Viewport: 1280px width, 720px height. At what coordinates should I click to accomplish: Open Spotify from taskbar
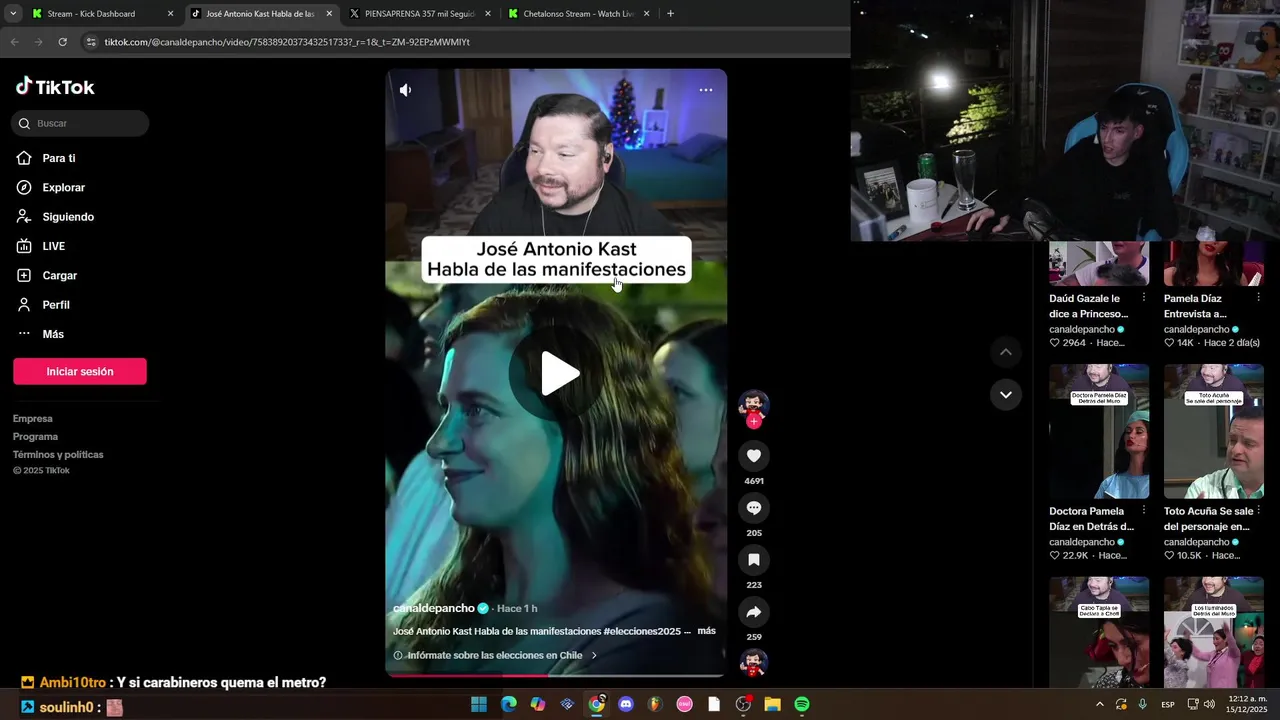pyautogui.click(x=802, y=704)
